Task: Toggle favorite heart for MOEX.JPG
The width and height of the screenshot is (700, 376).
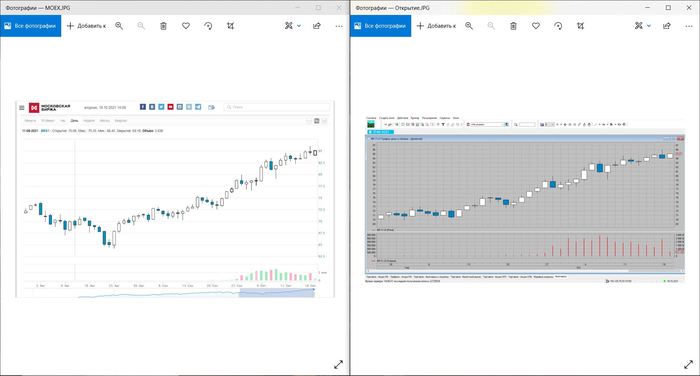Action: 186,26
